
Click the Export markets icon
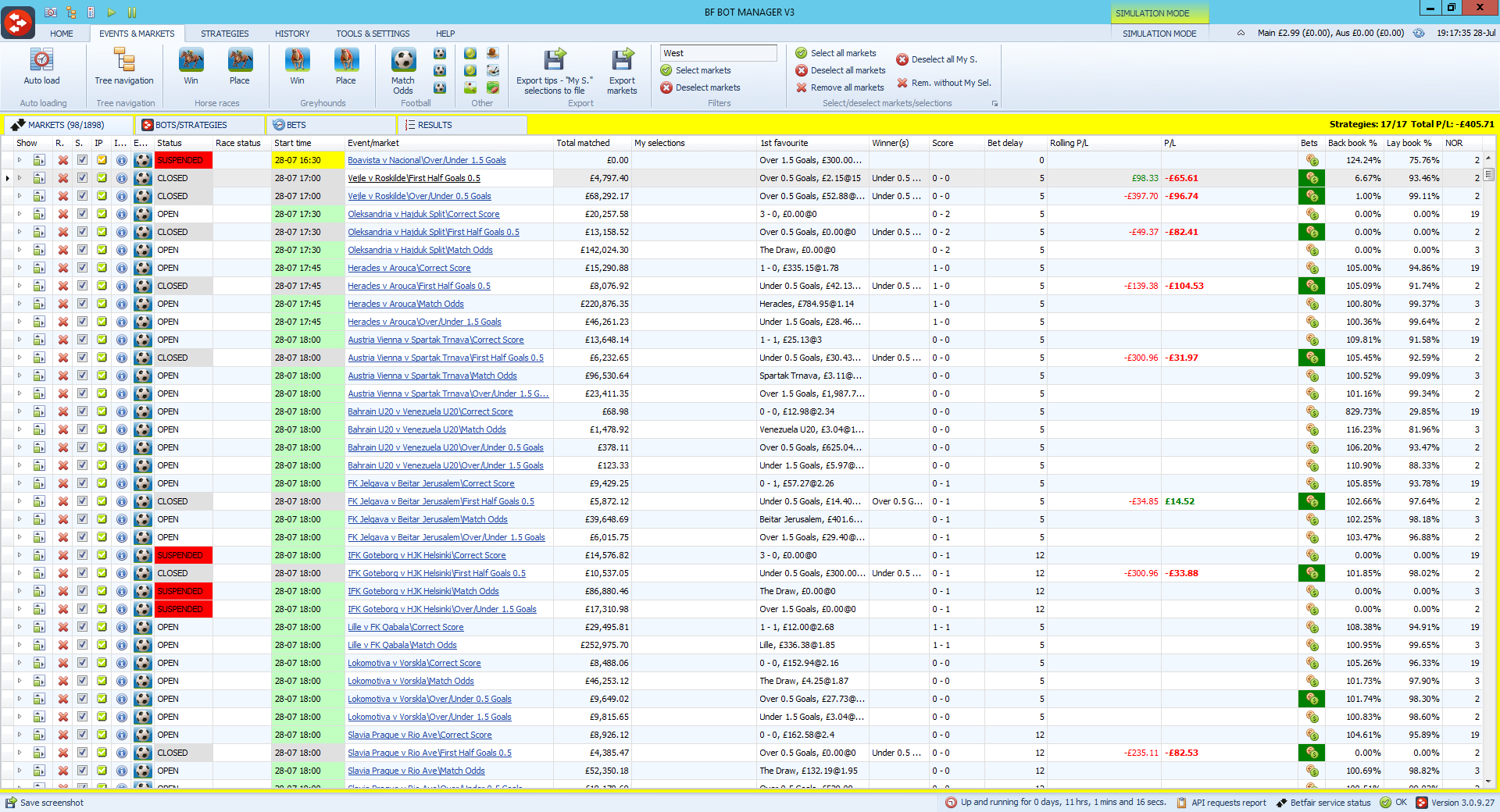(623, 60)
